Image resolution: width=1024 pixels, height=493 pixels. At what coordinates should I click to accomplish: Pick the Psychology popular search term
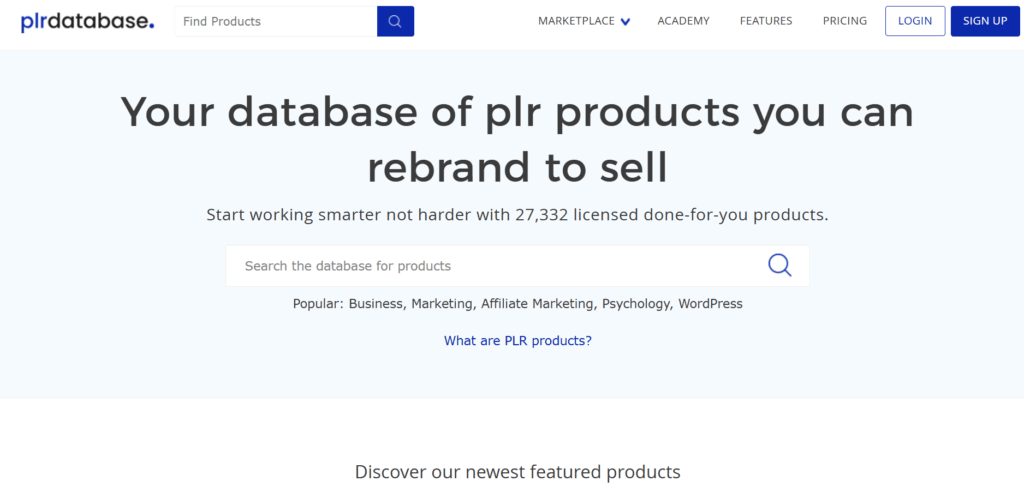click(x=636, y=304)
